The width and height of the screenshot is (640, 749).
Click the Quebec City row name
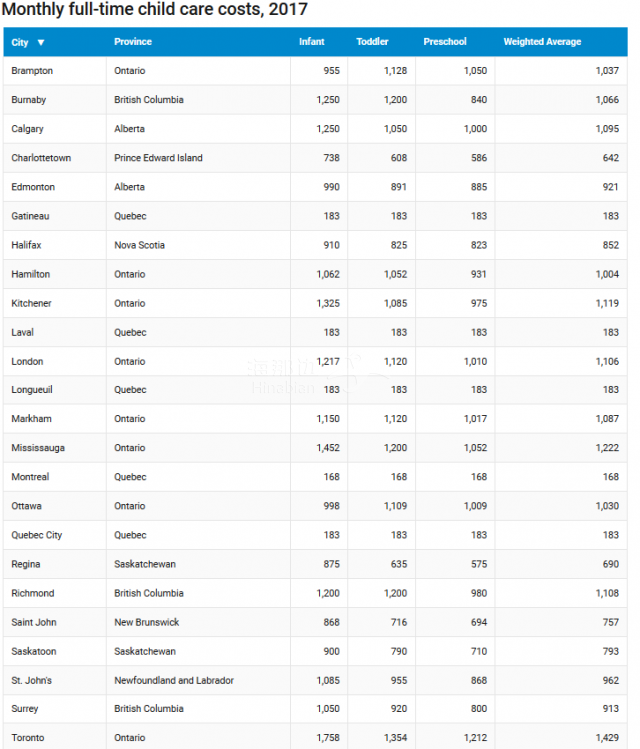(x=37, y=535)
